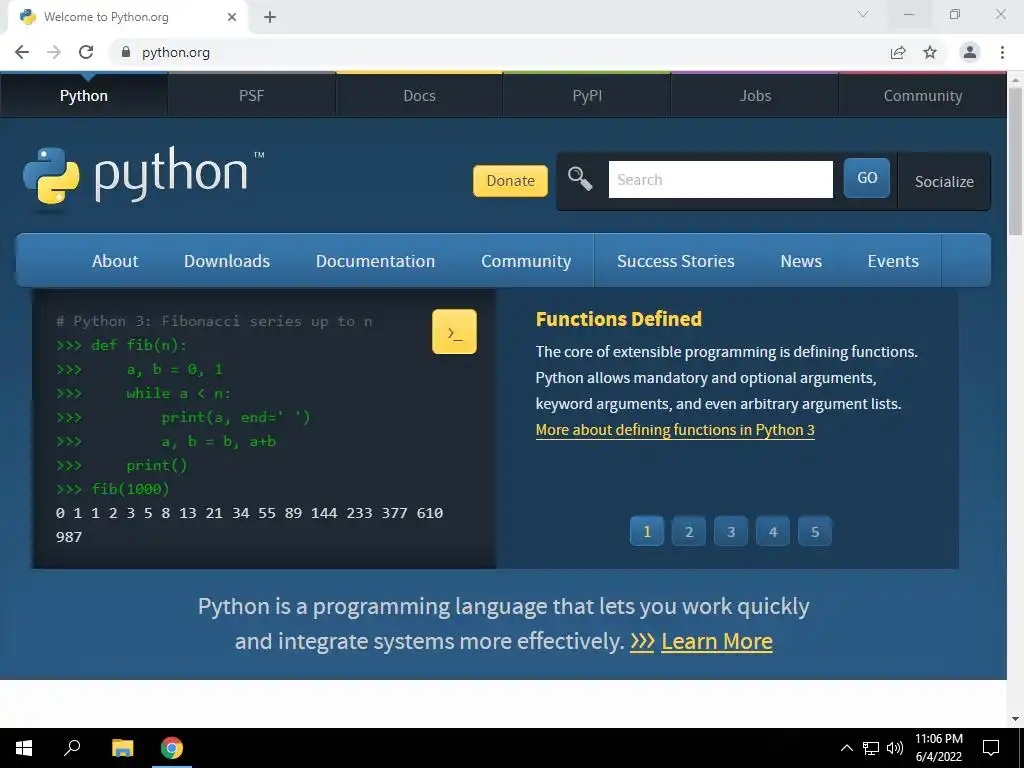Open File Explorer from taskbar

122,748
